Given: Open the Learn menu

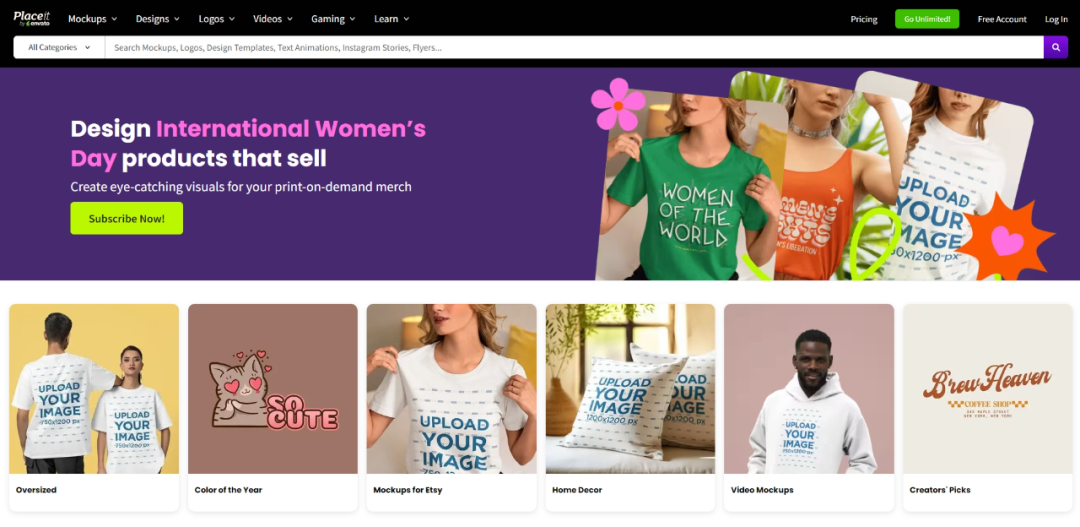Looking at the screenshot, I should pos(391,19).
